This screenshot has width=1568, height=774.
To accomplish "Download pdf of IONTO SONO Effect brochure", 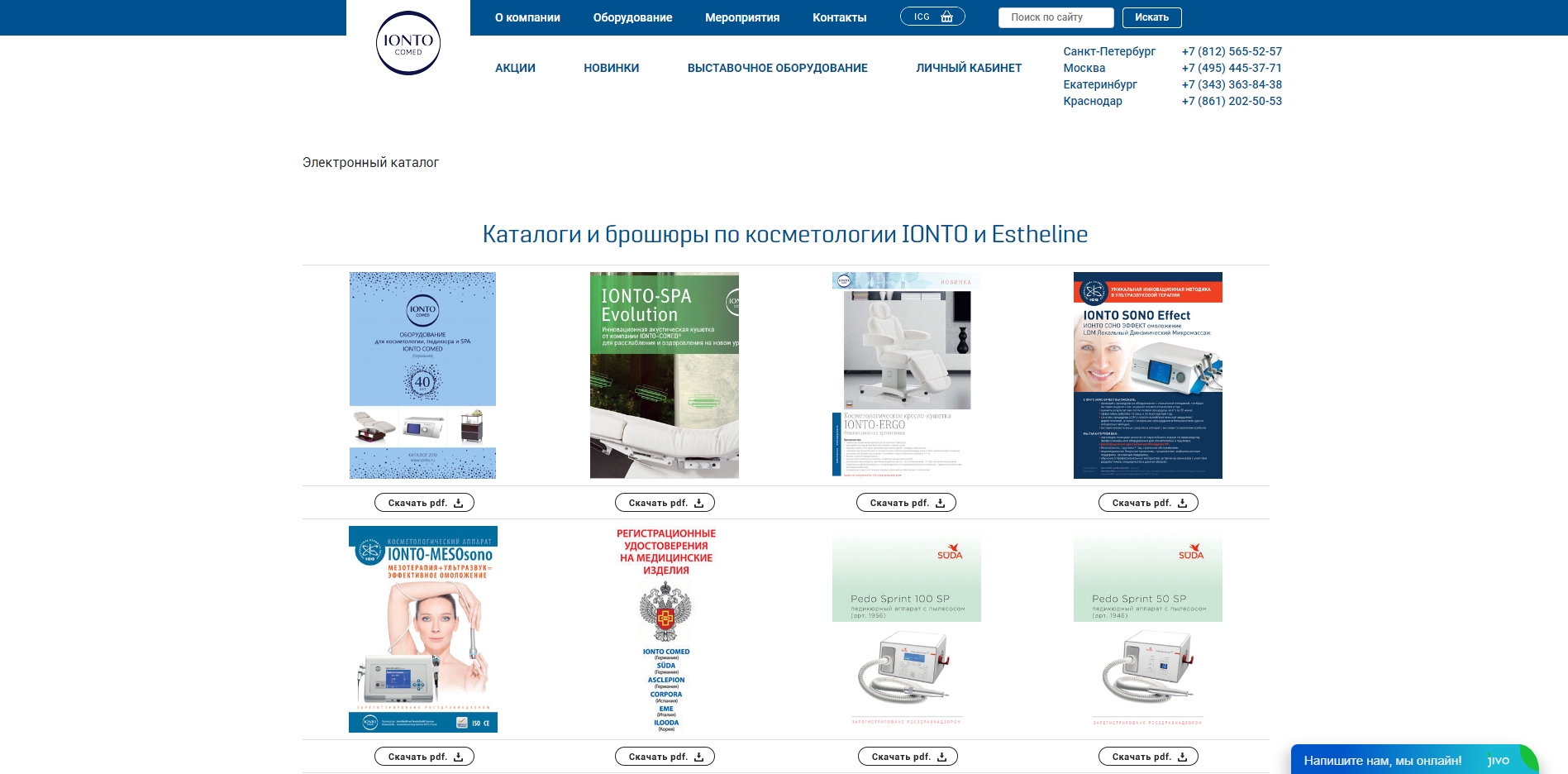I will (1148, 503).
